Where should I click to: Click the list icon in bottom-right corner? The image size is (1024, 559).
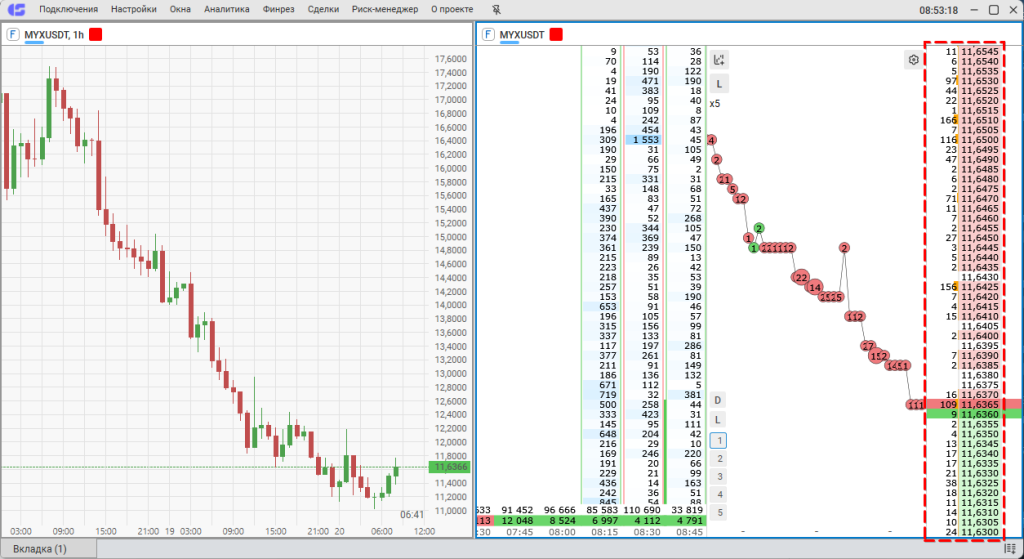coord(1010,549)
